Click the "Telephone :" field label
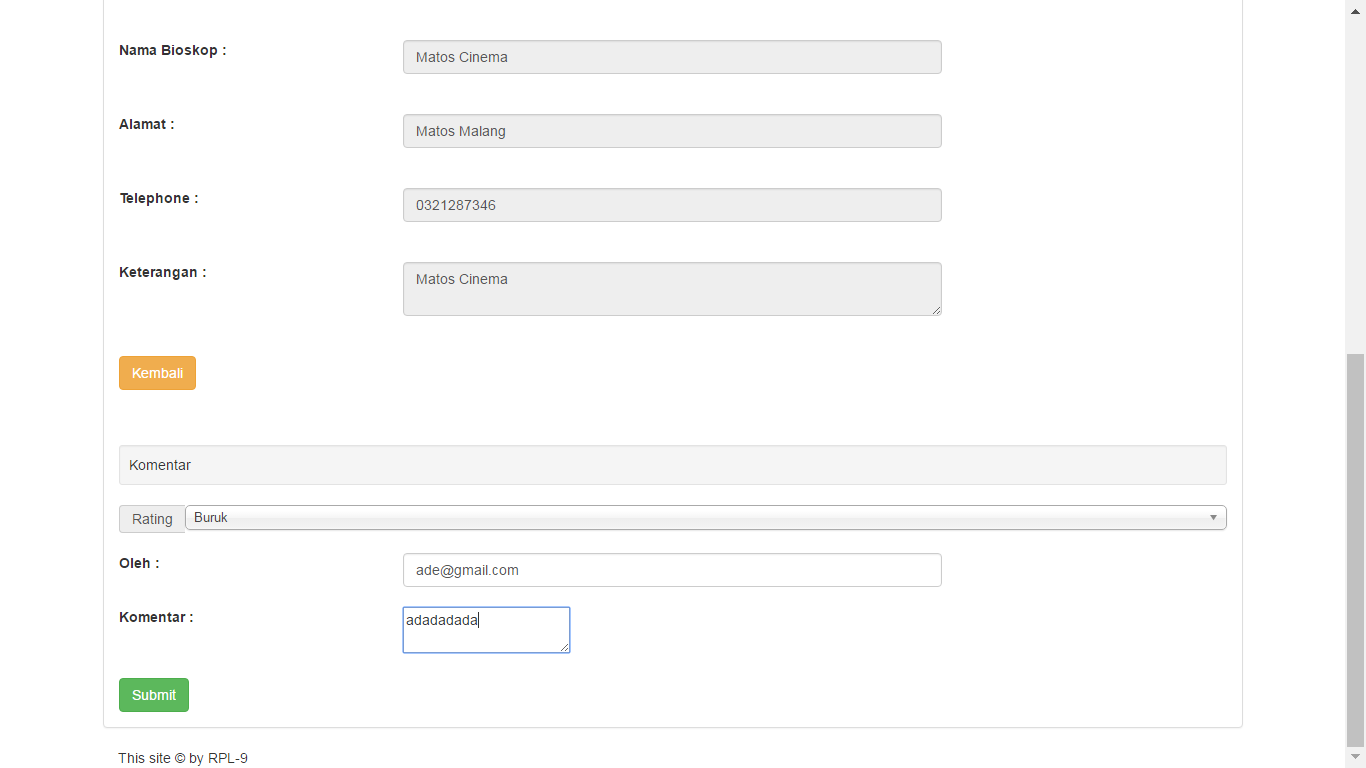The width and height of the screenshot is (1366, 768). pos(159,198)
